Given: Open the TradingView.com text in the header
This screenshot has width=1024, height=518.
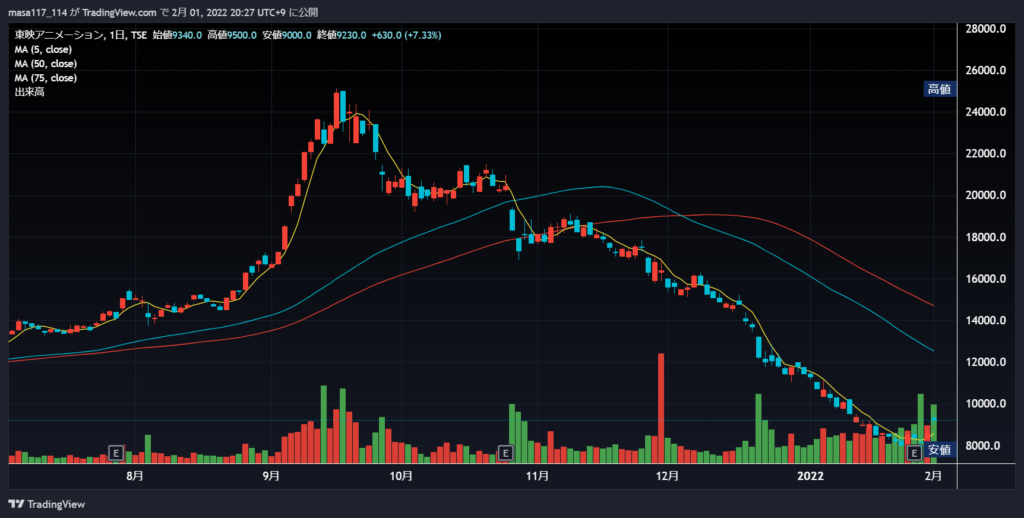Looking at the screenshot, I should click(x=120, y=12).
